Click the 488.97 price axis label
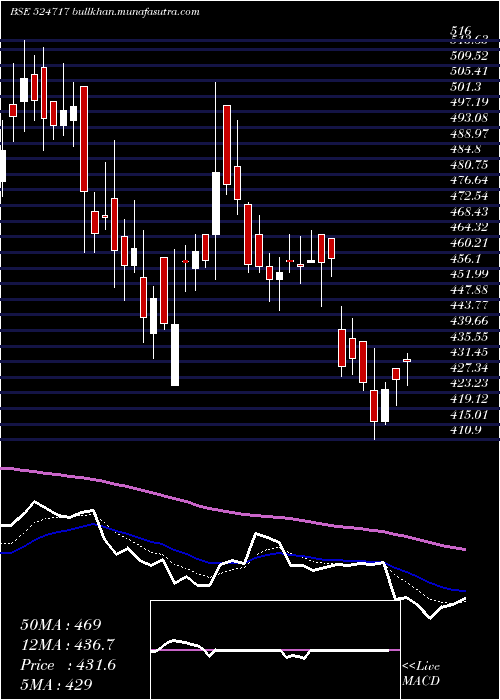Viewport: 500px width, 700px height. point(470,134)
